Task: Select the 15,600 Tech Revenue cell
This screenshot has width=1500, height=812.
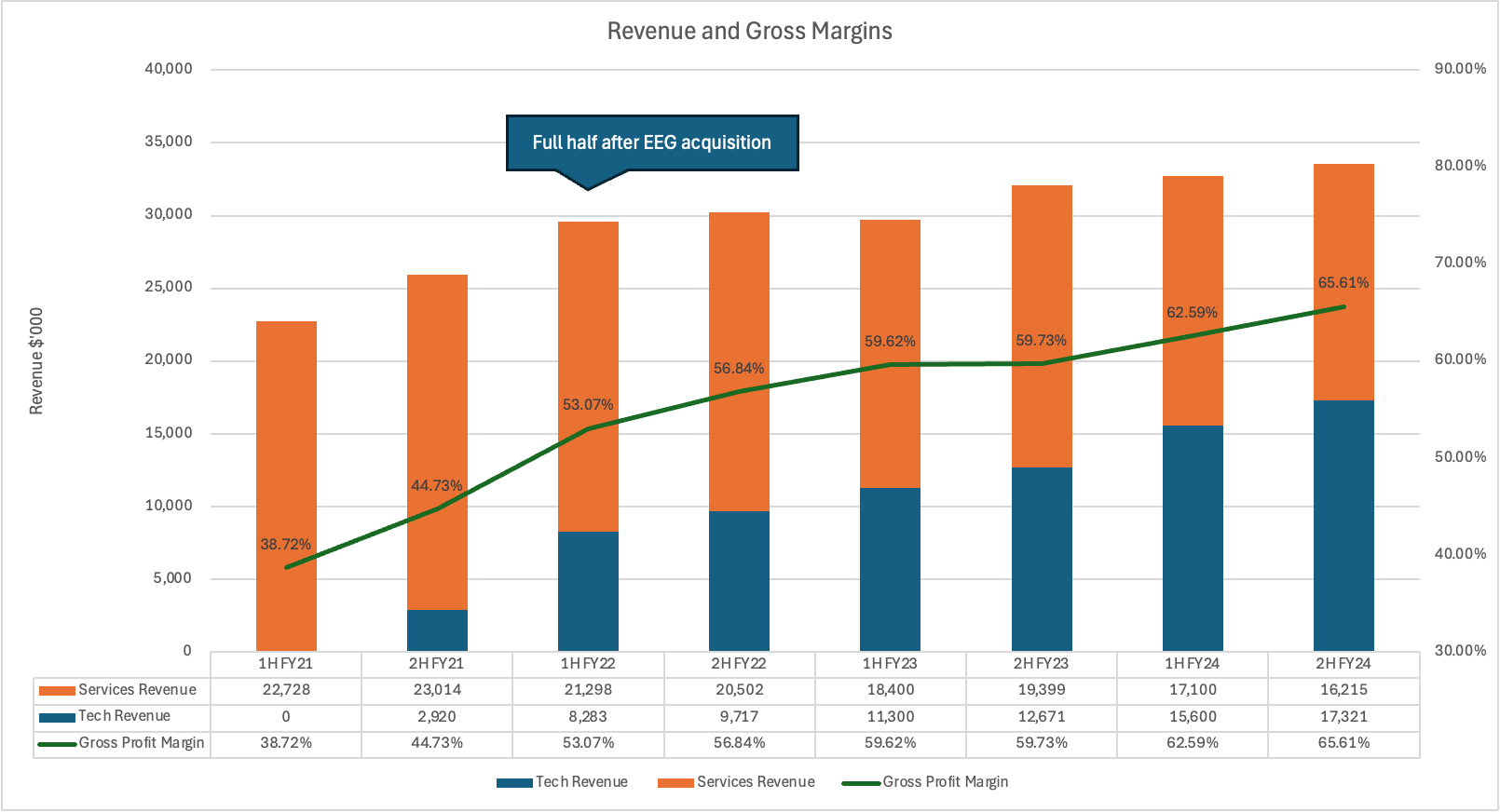Action: (x=1193, y=717)
